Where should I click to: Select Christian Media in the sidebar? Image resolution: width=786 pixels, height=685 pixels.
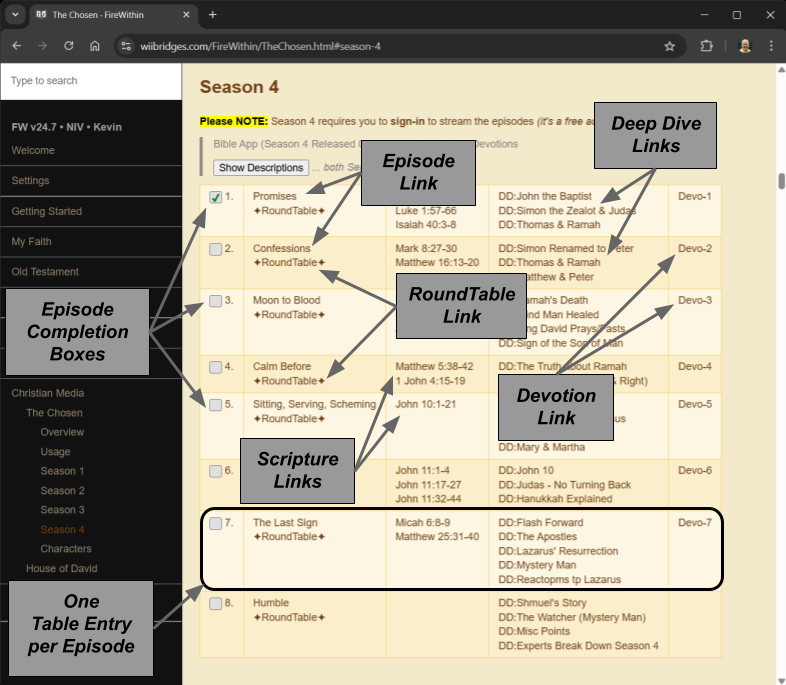pyautogui.click(x=48, y=393)
